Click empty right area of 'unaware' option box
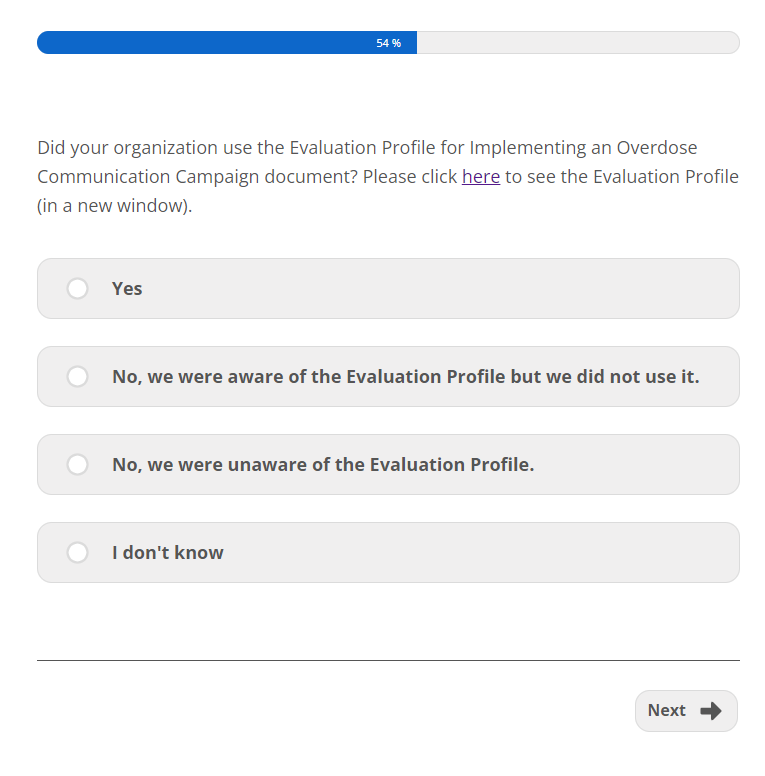The width and height of the screenshot is (765, 776). [640, 465]
